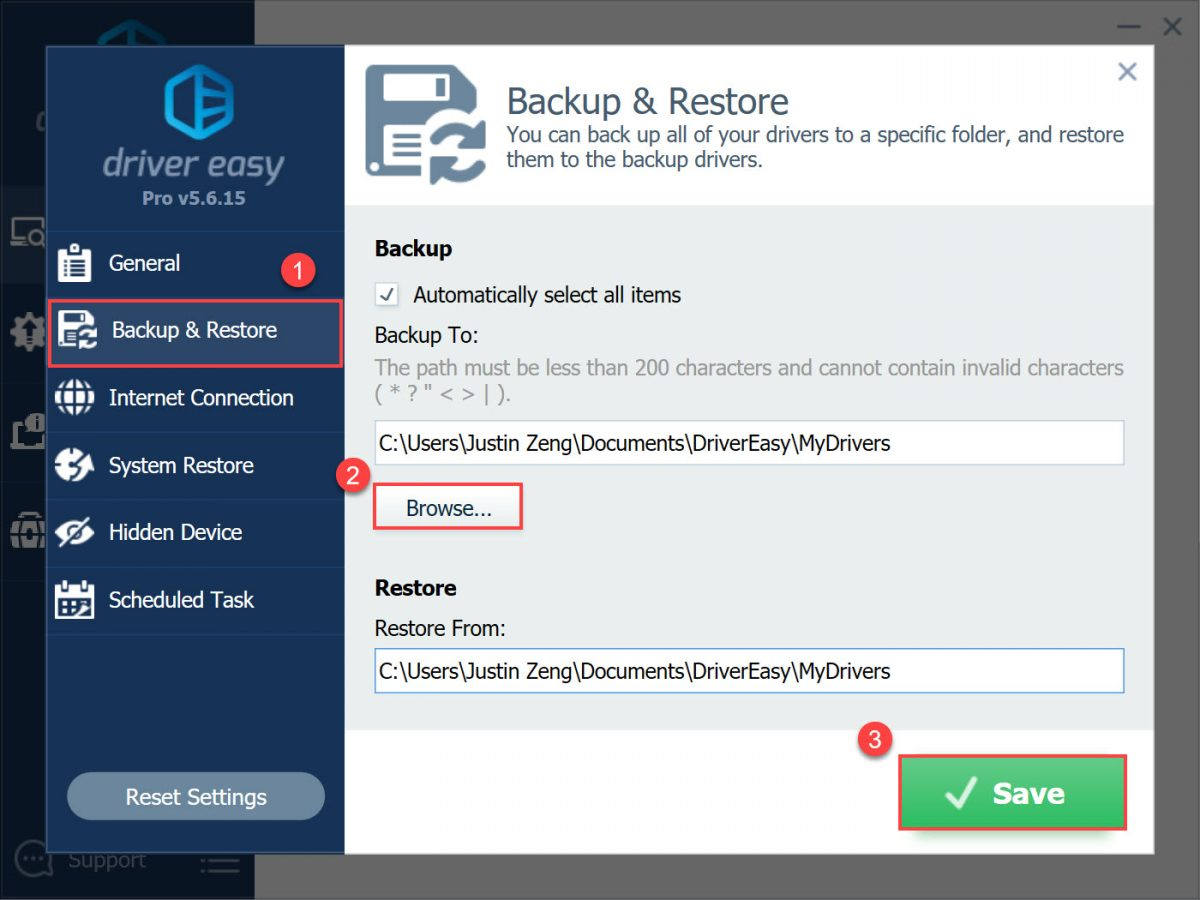Open the General settings section
This screenshot has width=1200, height=900.
click(x=195, y=264)
